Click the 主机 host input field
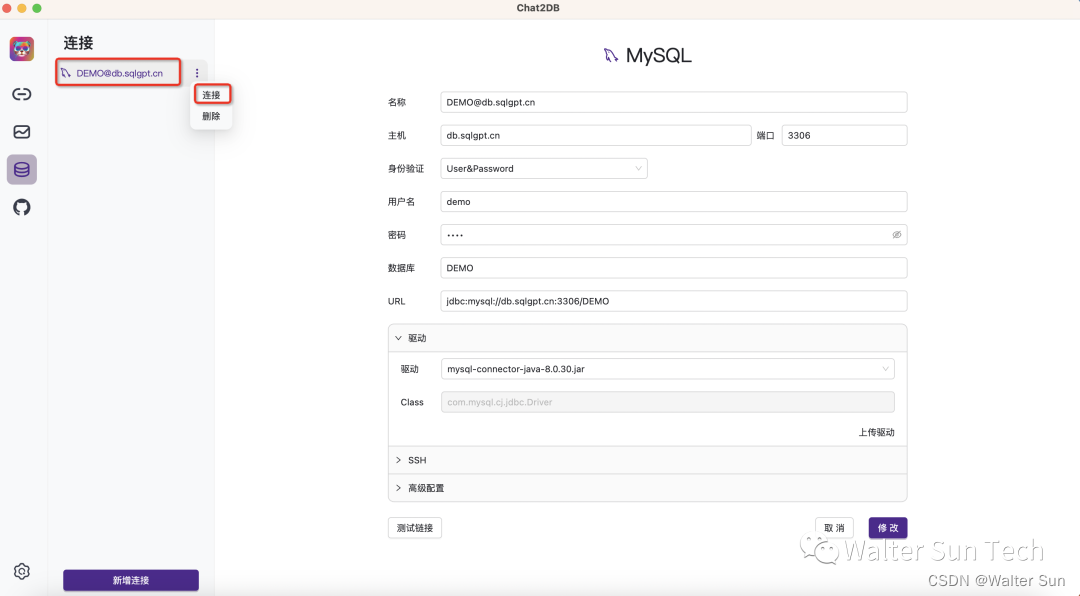Viewport: 1080px width, 596px height. pos(596,136)
